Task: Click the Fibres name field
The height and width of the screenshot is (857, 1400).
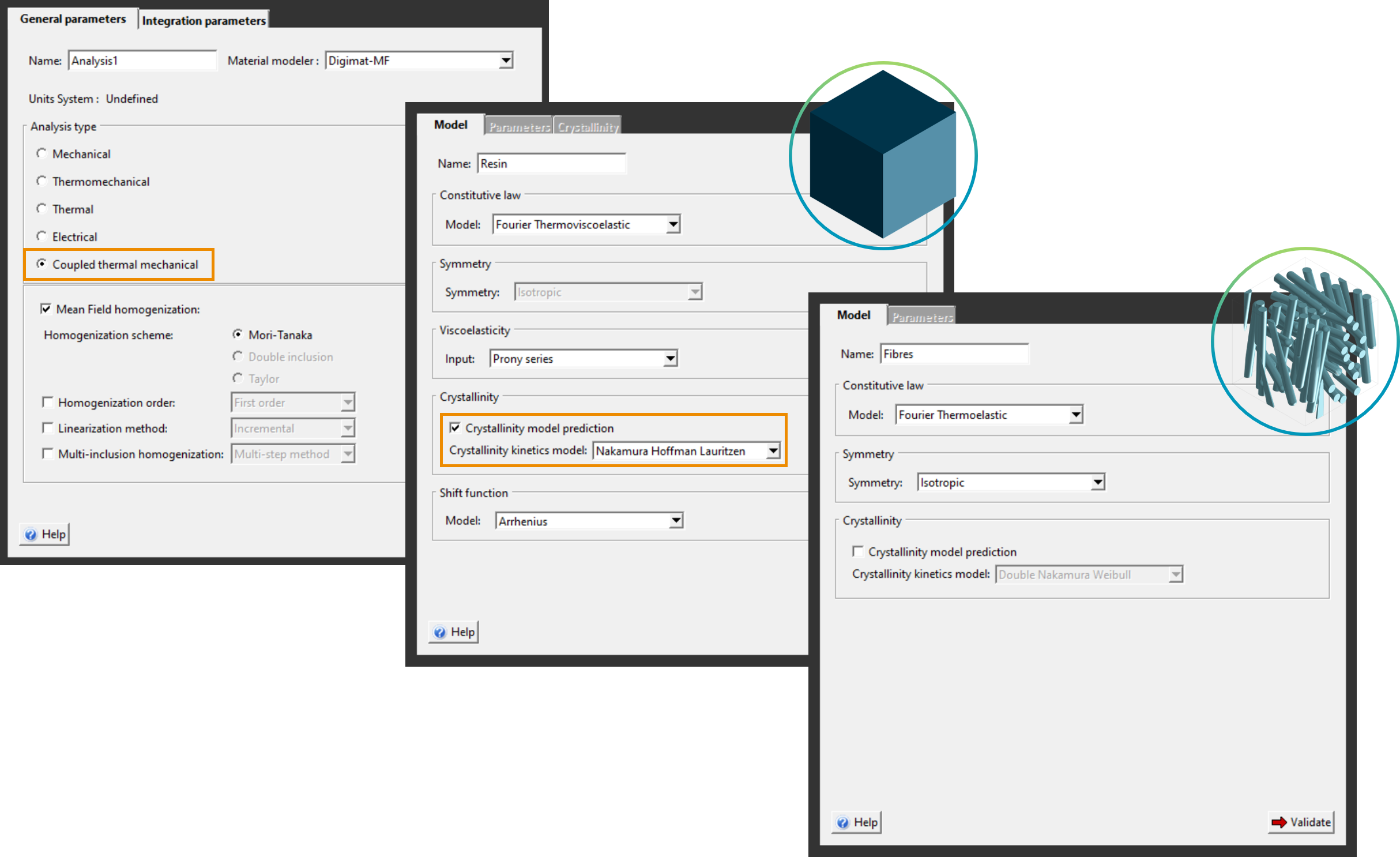Action: click(x=954, y=354)
